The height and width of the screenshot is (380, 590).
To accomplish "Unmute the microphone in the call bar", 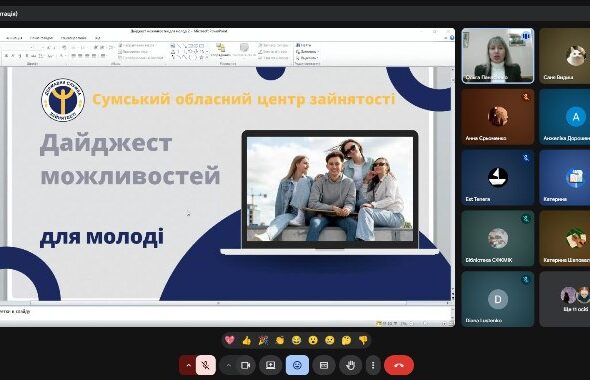I will point(206,365).
